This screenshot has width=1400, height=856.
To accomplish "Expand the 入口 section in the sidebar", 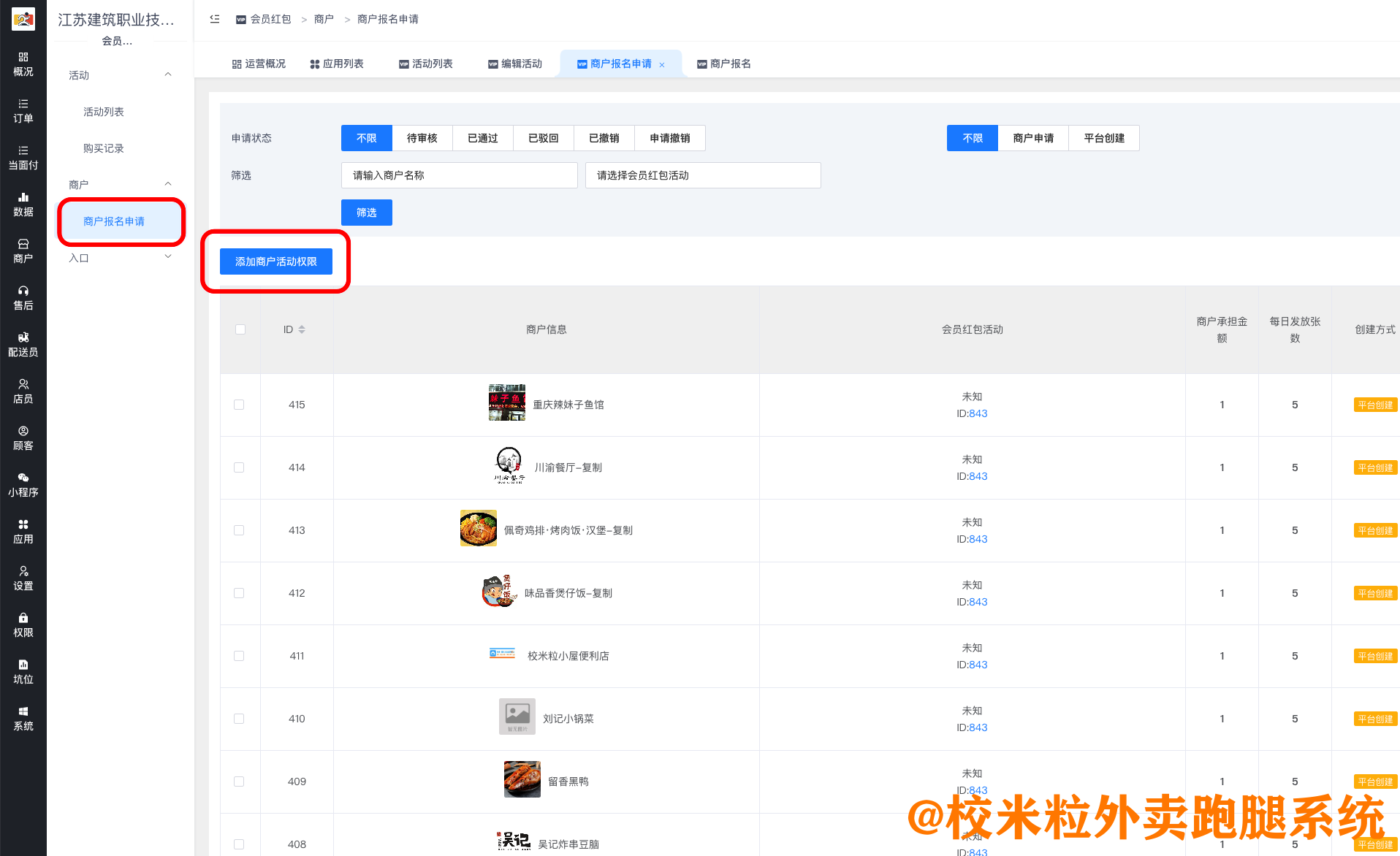I will pyautogui.click(x=121, y=256).
